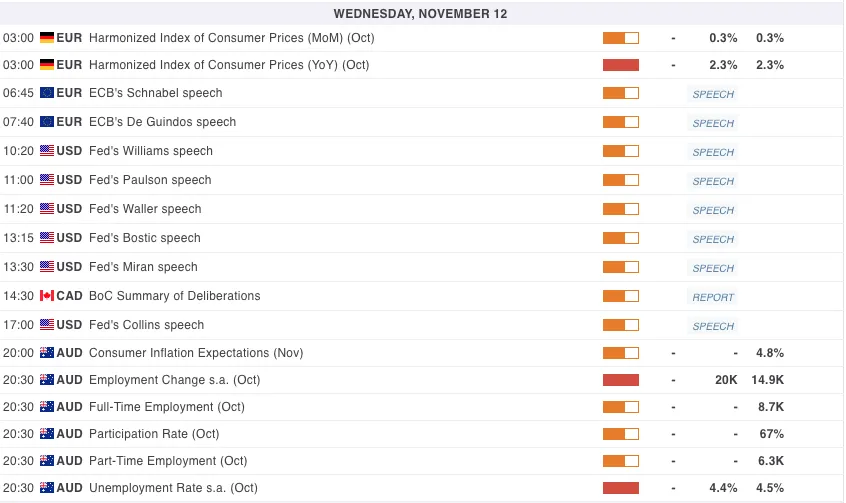Open the Fed's Paulson speech event

pyautogui.click(x=150, y=180)
